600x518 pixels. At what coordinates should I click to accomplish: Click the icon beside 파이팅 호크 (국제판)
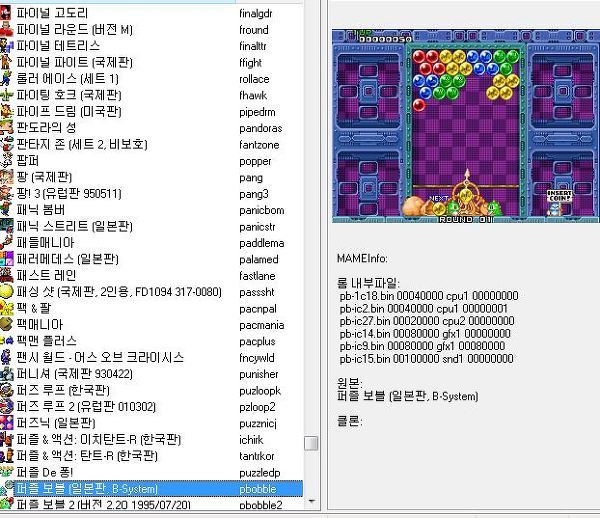6,95
